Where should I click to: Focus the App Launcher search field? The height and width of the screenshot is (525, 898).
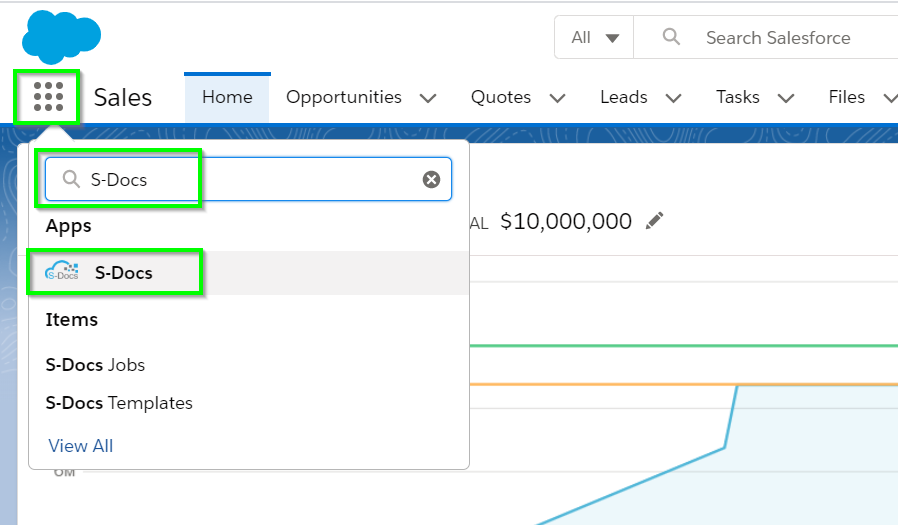coord(249,179)
